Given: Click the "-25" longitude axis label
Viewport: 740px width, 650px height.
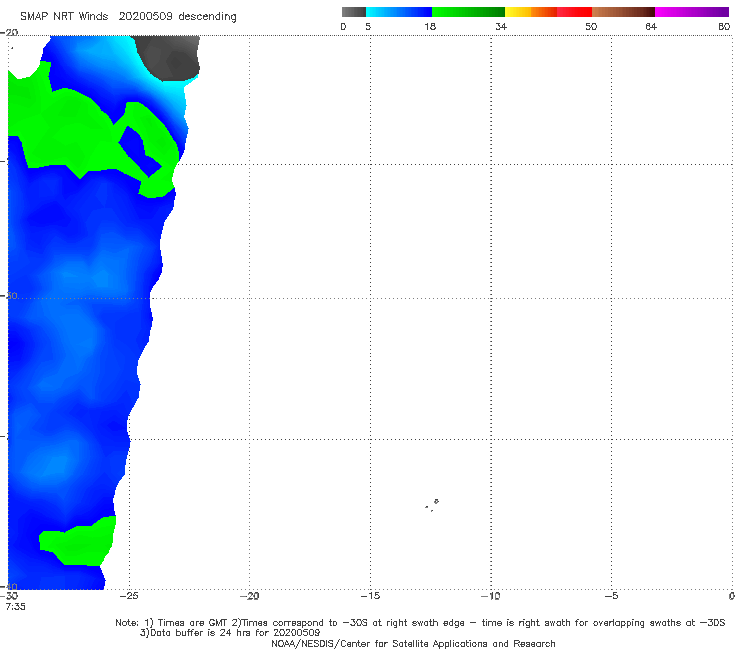Looking at the screenshot, I should point(129,596).
